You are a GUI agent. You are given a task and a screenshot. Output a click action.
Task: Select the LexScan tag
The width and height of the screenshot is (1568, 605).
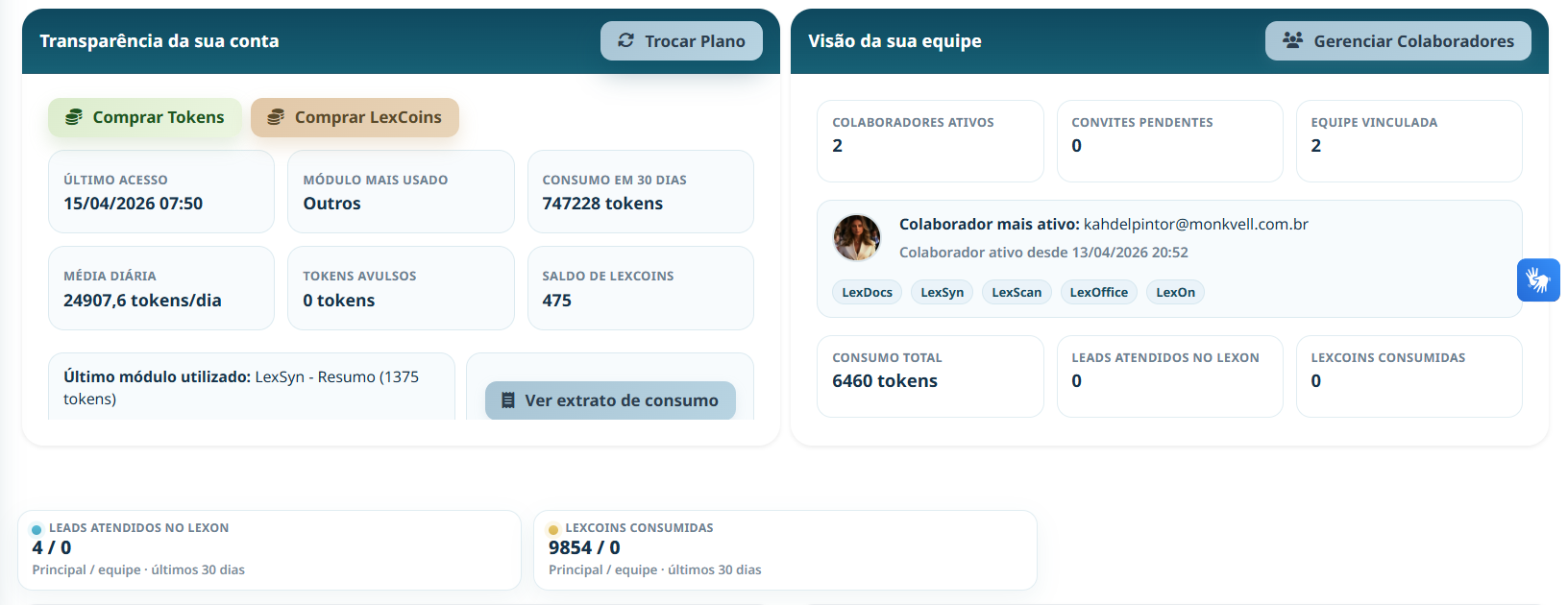click(1017, 293)
